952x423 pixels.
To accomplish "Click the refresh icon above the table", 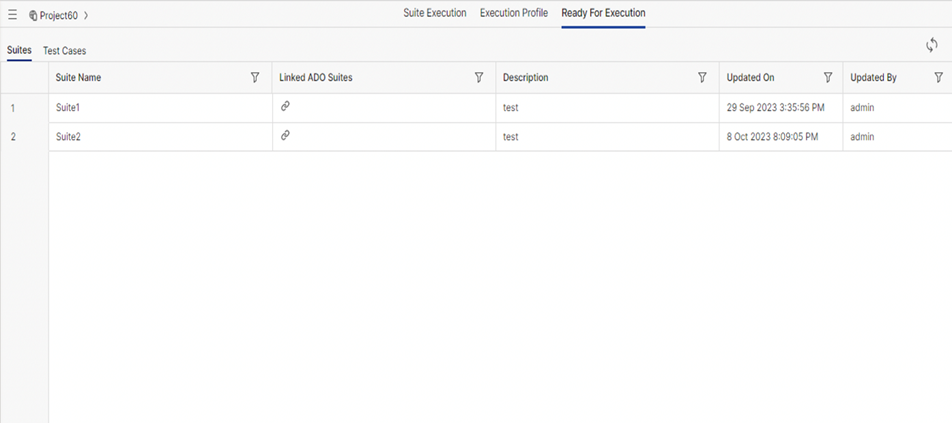I will pyautogui.click(x=931, y=45).
